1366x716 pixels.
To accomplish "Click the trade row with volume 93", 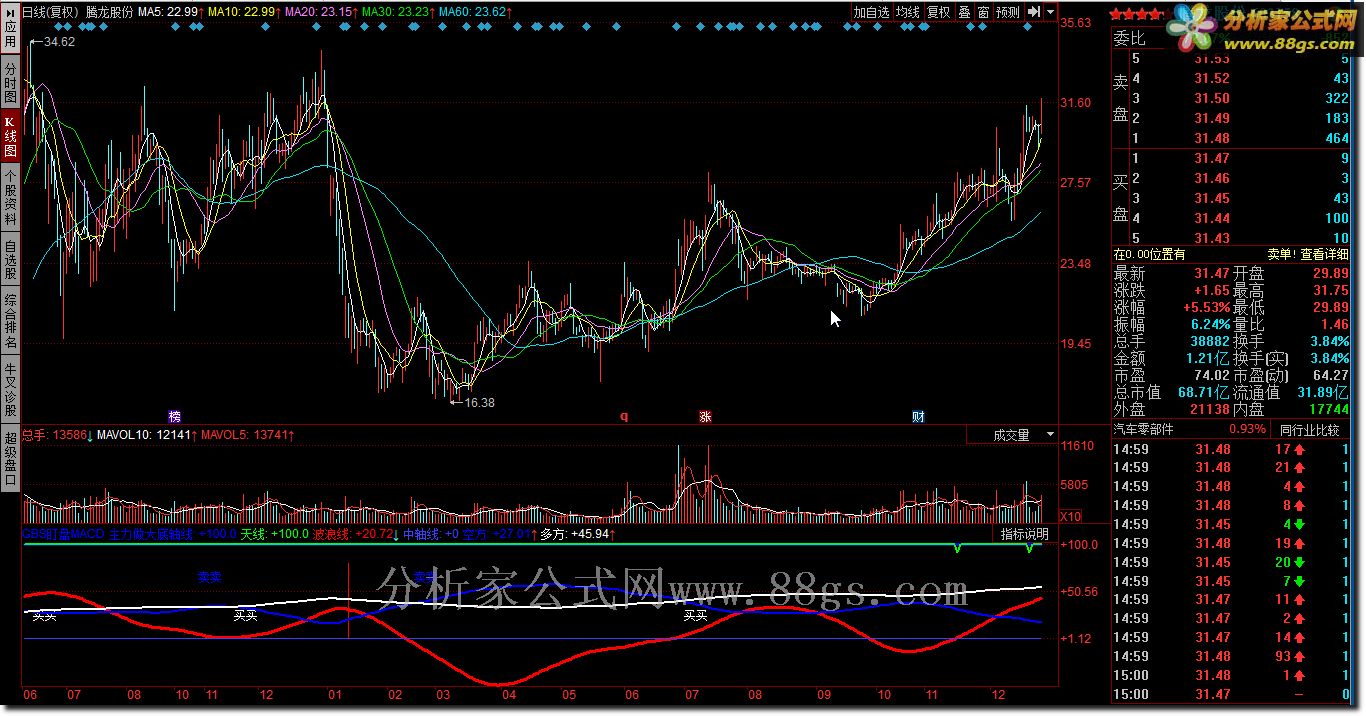I will pyautogui.click(x=1231, y=656).
